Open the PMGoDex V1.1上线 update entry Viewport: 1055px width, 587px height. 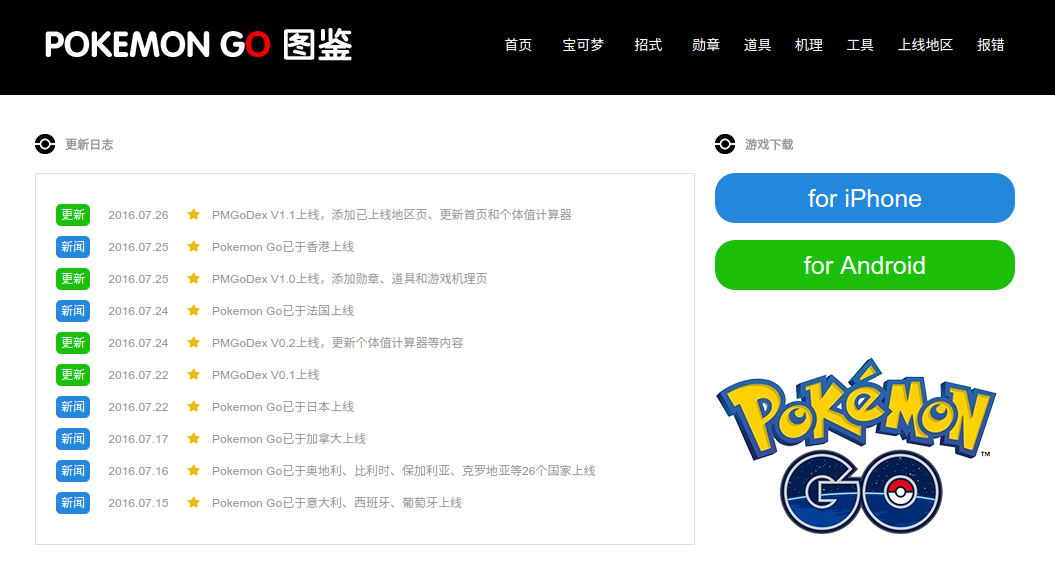392,215
